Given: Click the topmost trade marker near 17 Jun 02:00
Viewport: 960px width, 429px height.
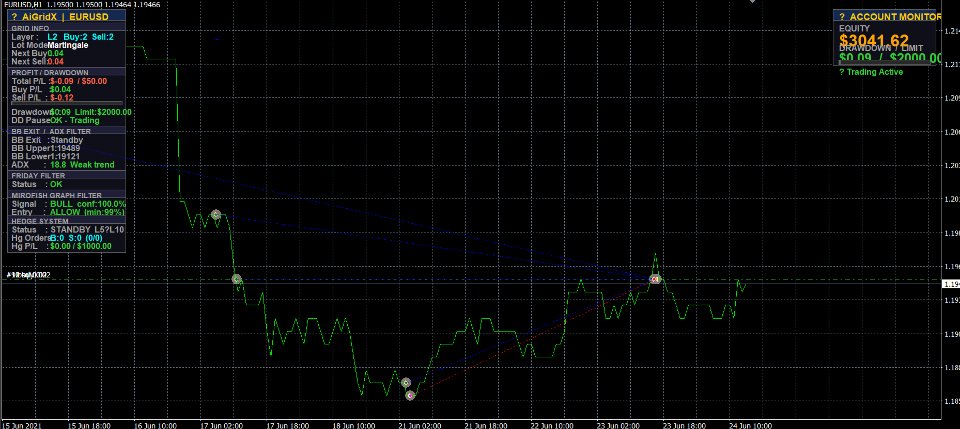Looking at the screenshot, I should coord(216,214).
